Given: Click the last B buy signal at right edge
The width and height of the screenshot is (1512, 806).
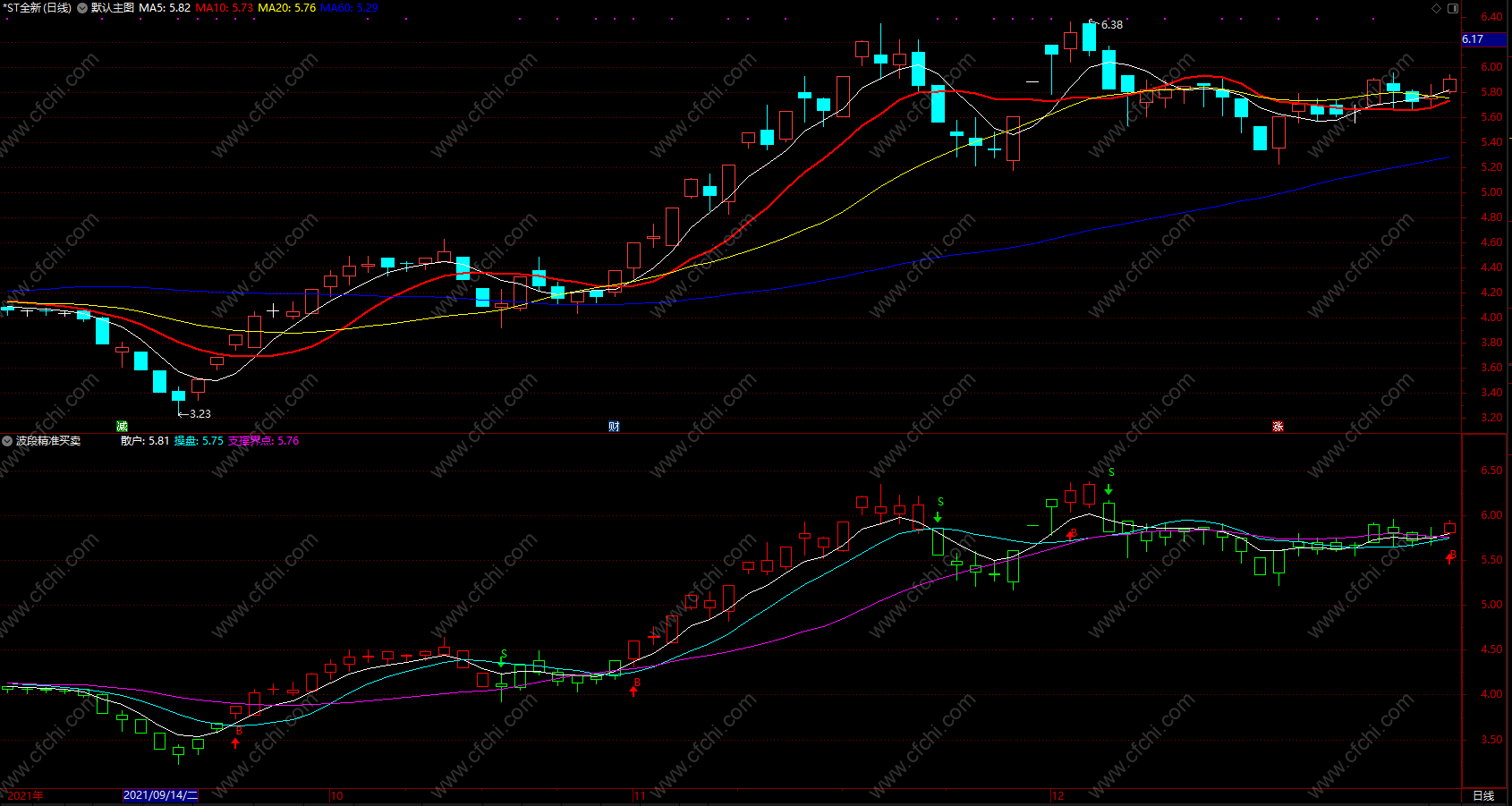Looking at the screenshot, I should point(1451,557).
